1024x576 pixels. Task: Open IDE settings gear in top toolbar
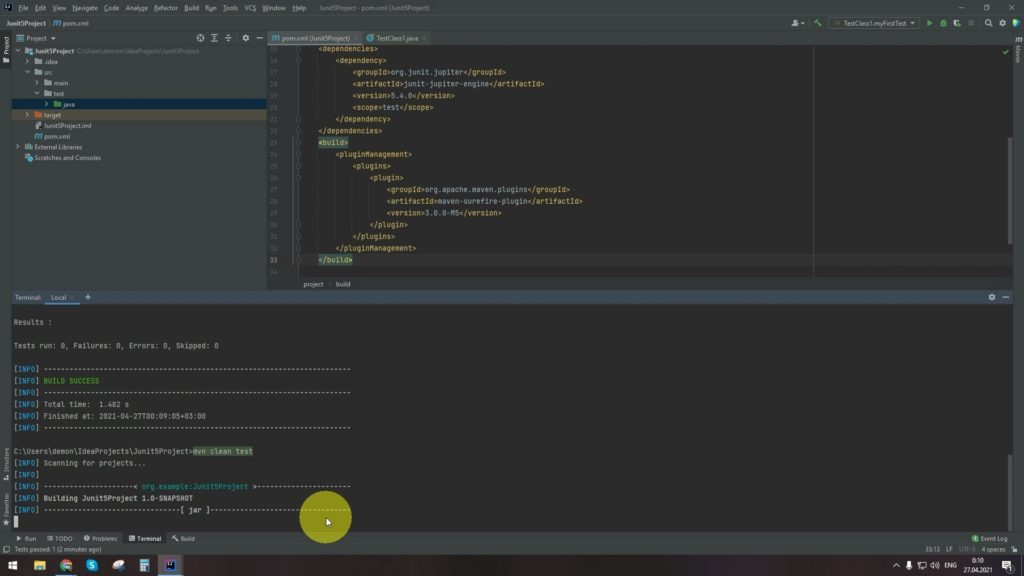click(x=1002, y=24)
